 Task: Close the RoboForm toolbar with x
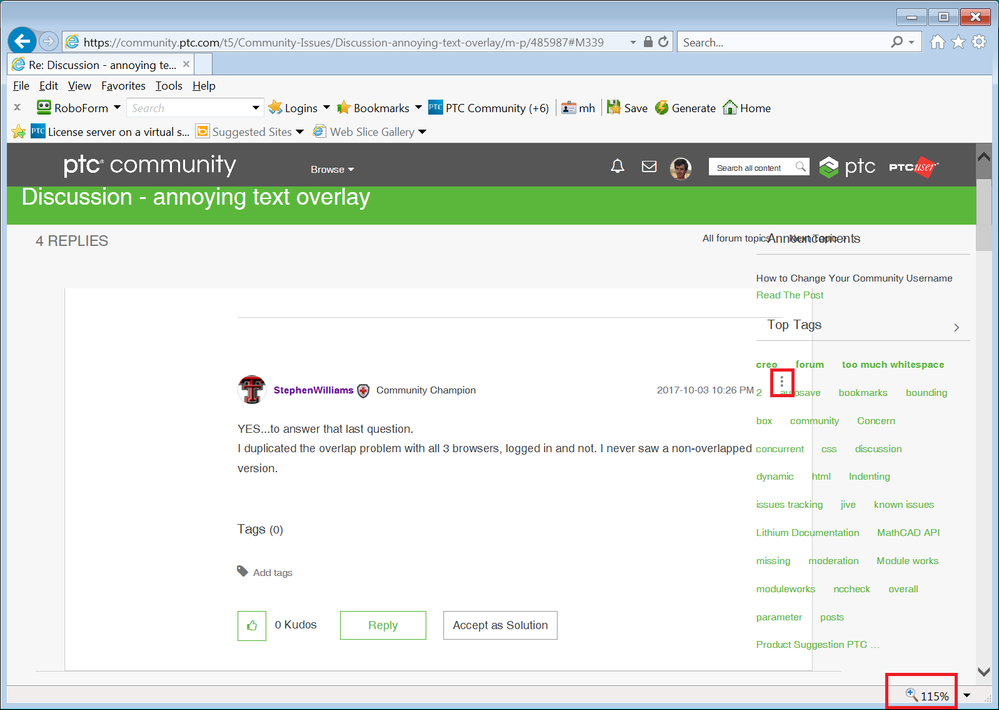[x=17, y=107]
